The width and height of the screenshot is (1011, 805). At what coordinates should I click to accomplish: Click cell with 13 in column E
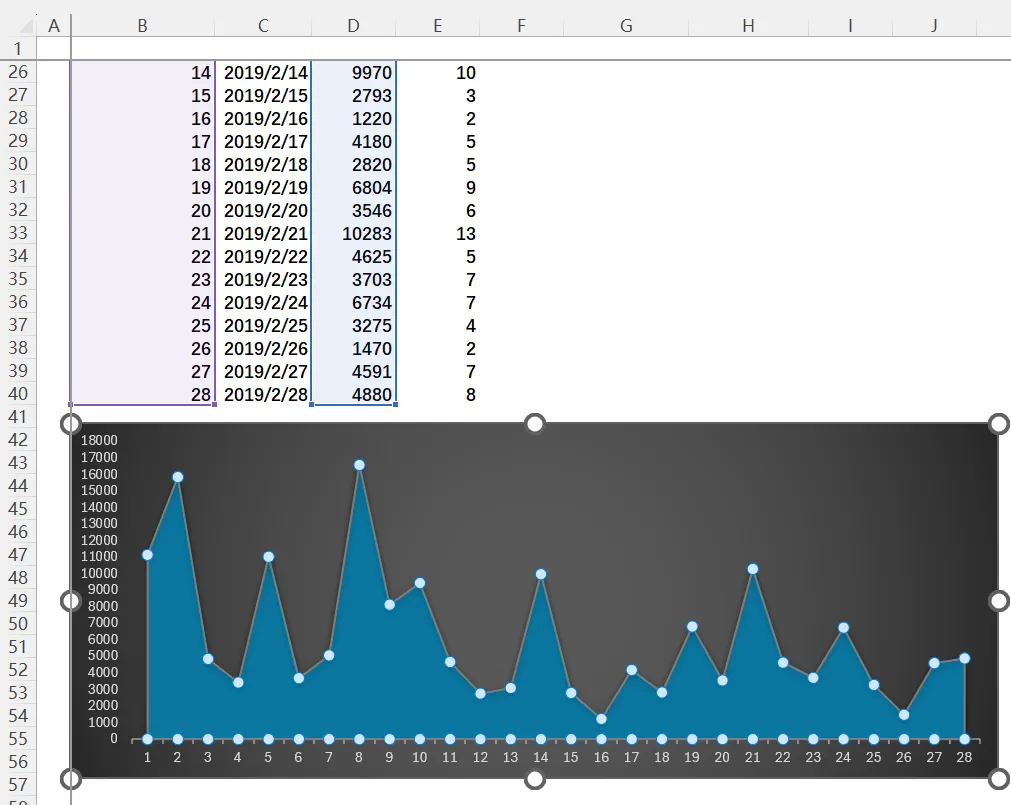tap(438, 233)
